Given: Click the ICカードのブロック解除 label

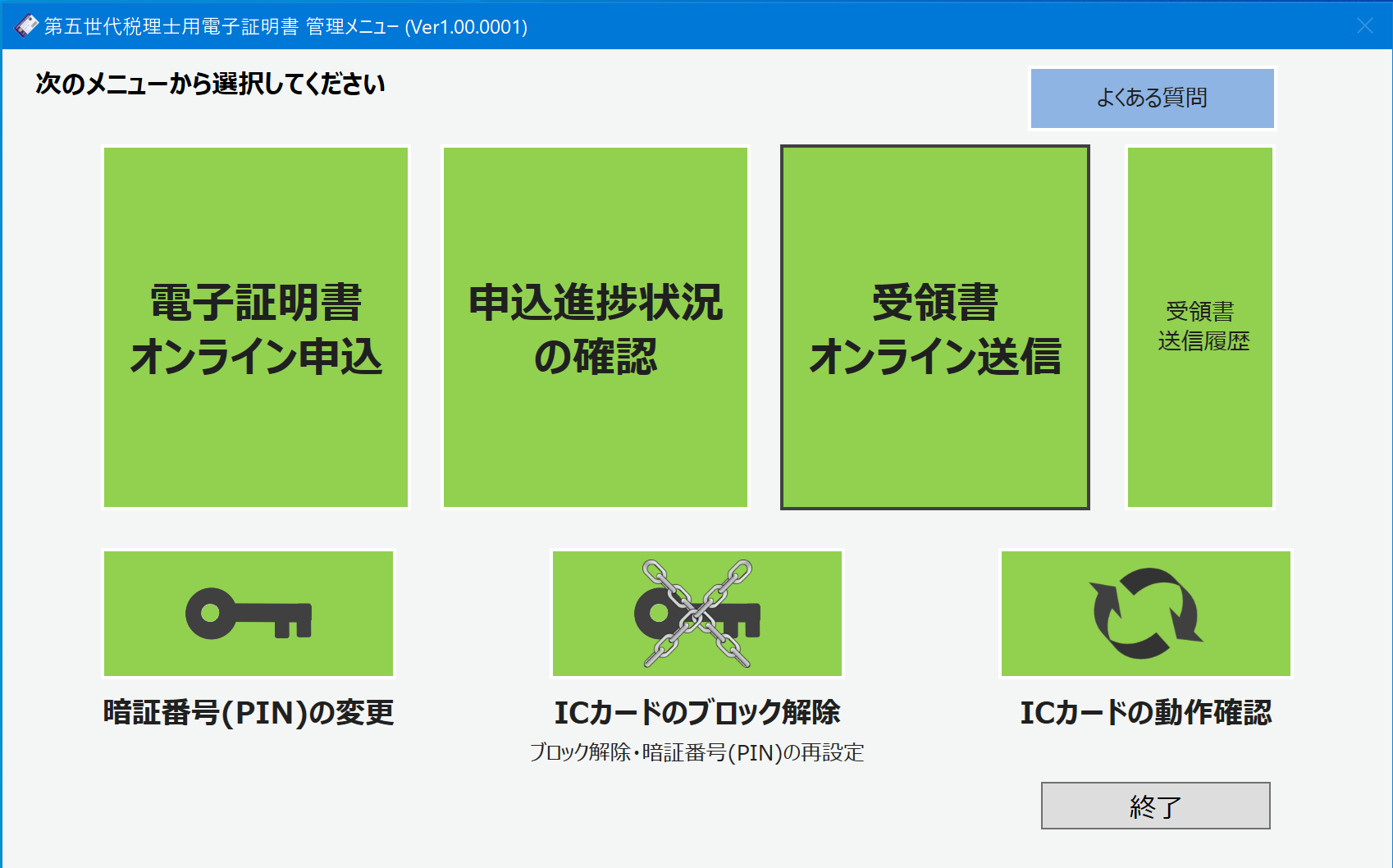Looking at the screenshot, I should click(x=697, y=712).
